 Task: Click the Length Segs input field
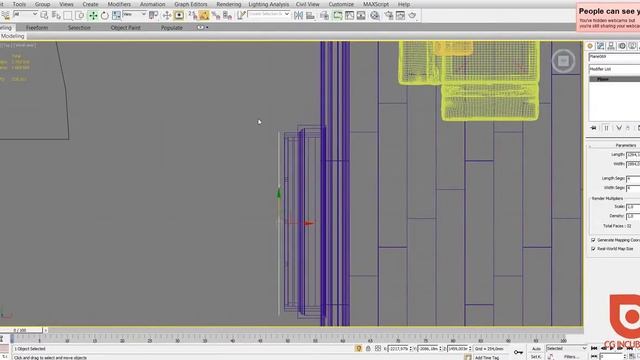tap(633, 179)
